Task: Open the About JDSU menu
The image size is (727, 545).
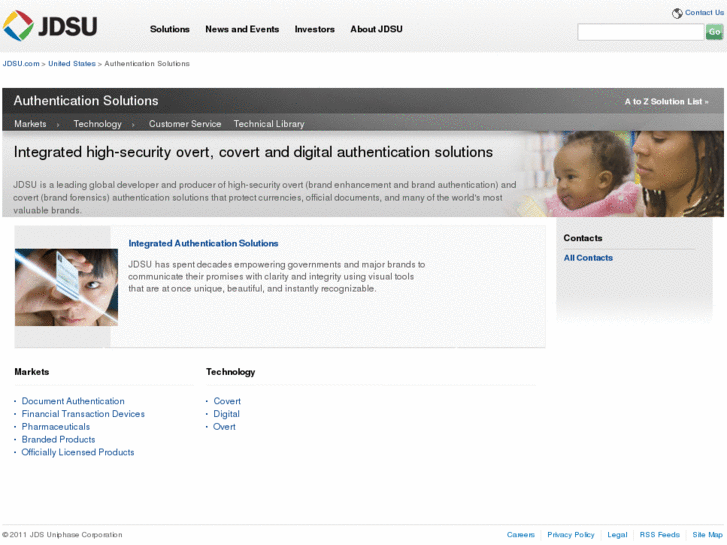Action: [x=376, y=29]
